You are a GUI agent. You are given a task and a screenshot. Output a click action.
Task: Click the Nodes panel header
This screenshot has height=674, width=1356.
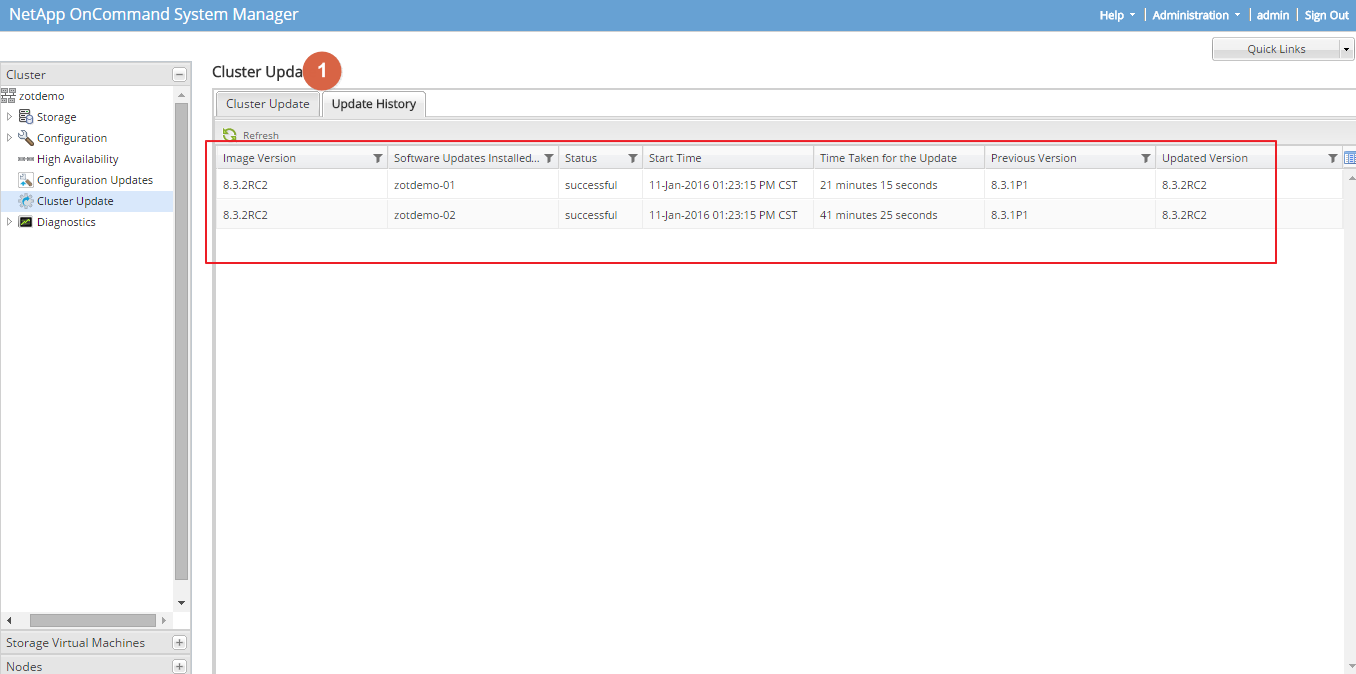pos(95,665)
